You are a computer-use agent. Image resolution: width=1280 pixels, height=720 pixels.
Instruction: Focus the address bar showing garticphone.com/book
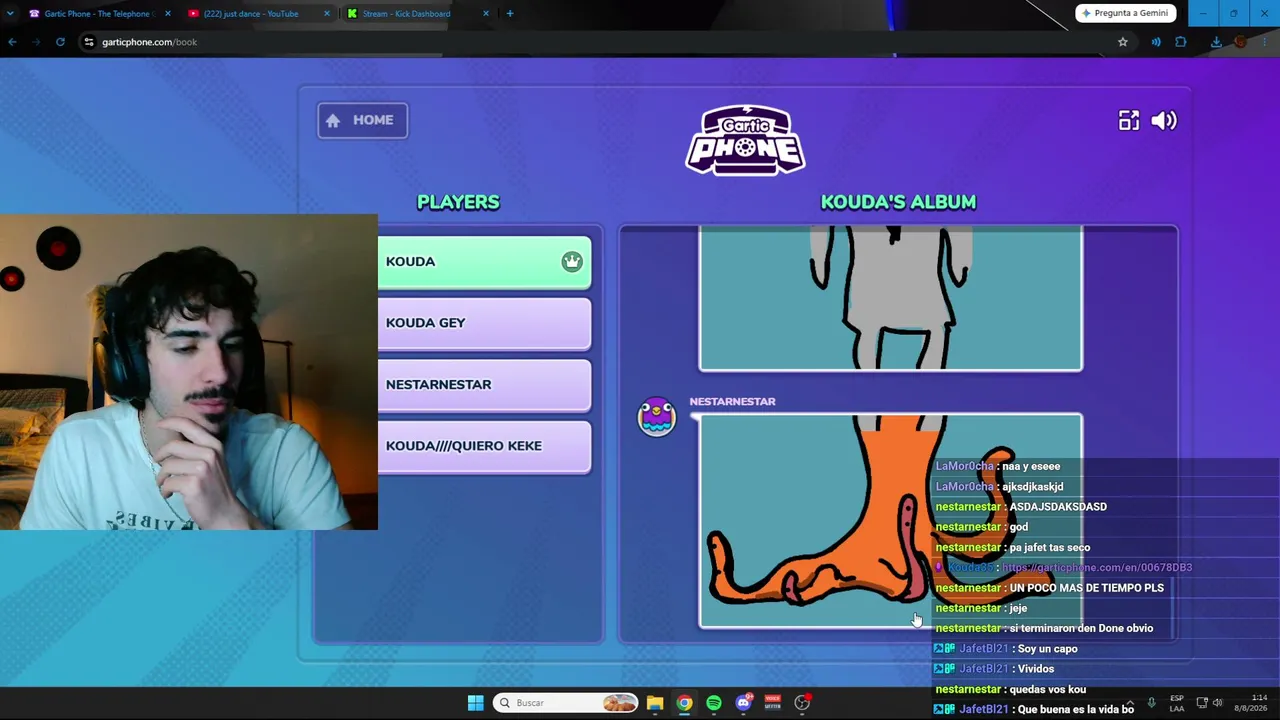pyautogui.click(x=600, y=42)
